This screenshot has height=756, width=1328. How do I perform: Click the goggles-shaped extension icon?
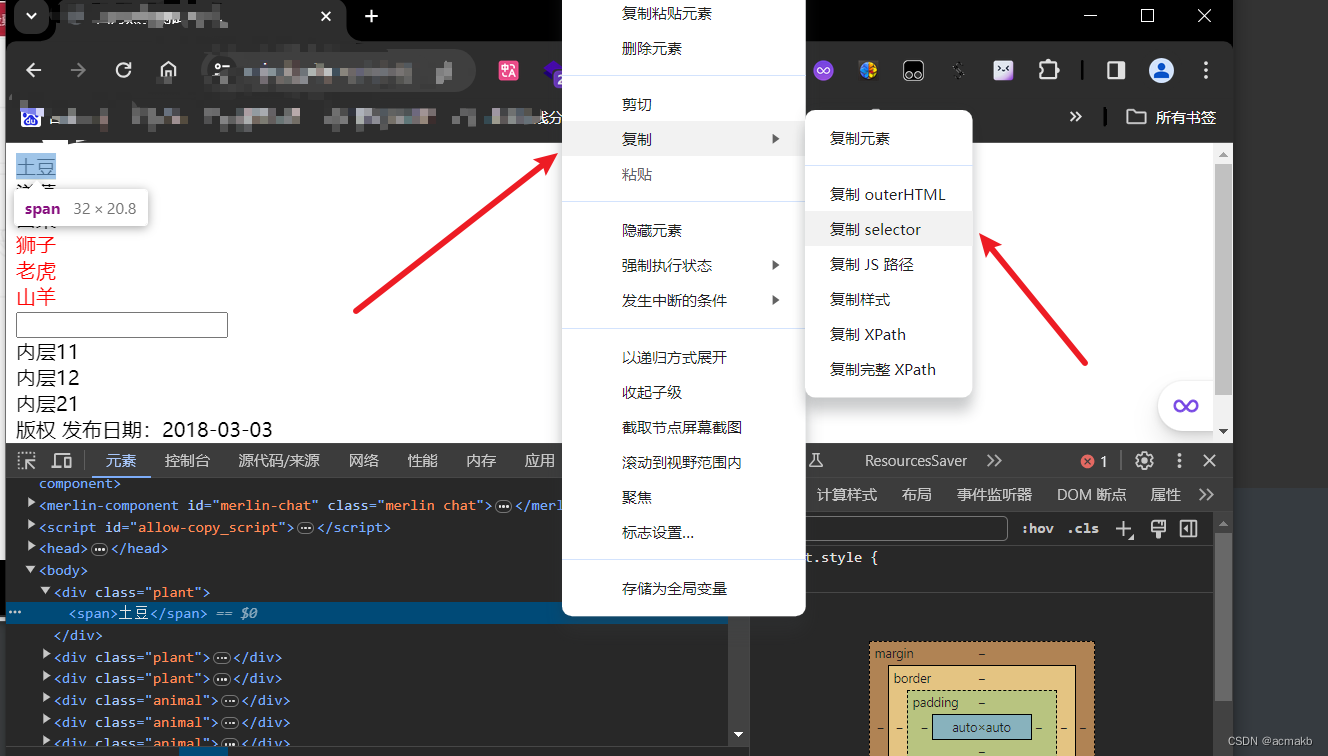point(913,70)
